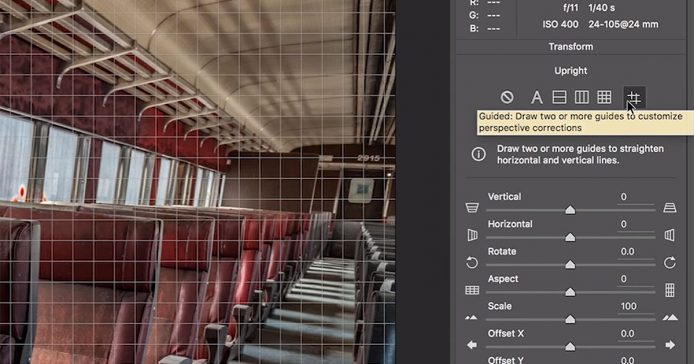Click the 1/40 s shutter speed readout
694x364 pixels.
point(601,8)
